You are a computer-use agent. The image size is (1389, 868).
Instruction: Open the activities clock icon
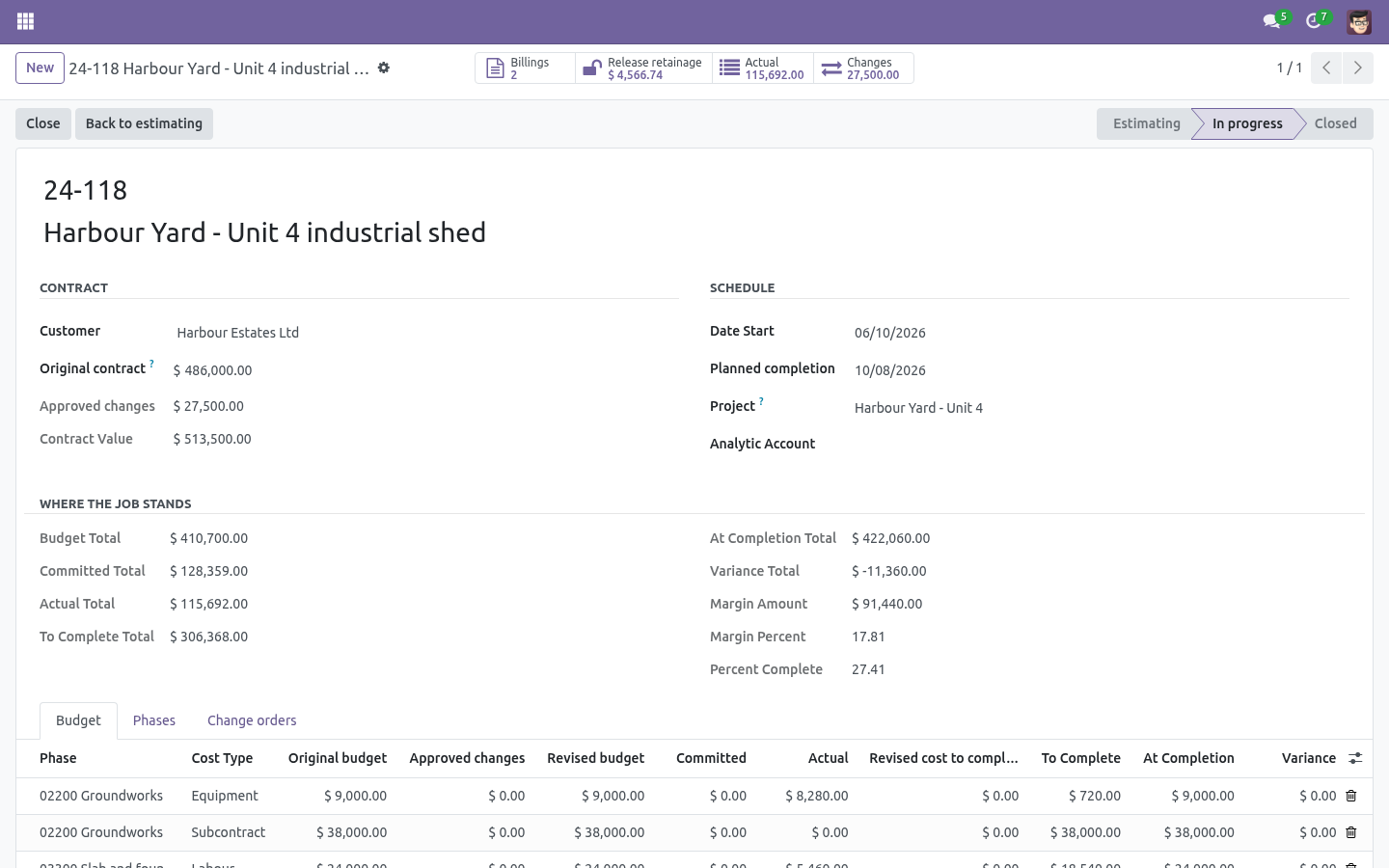pyautogui.click(x=1313, y=21)
